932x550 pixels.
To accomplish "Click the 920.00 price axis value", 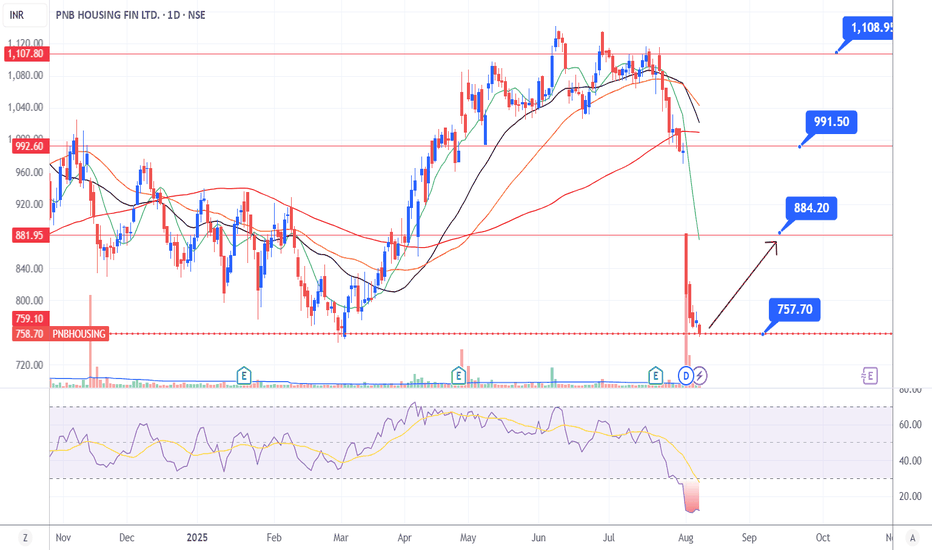I will pyautogui.click(x=29, y=205).
